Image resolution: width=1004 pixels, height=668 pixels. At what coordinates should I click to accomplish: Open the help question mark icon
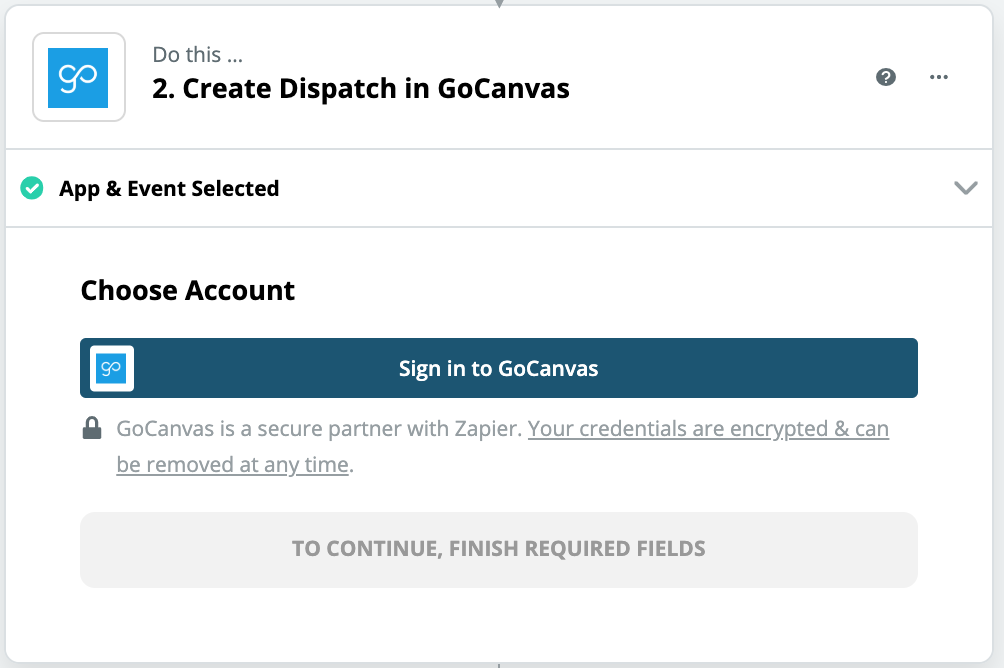[x=885, y=77]
